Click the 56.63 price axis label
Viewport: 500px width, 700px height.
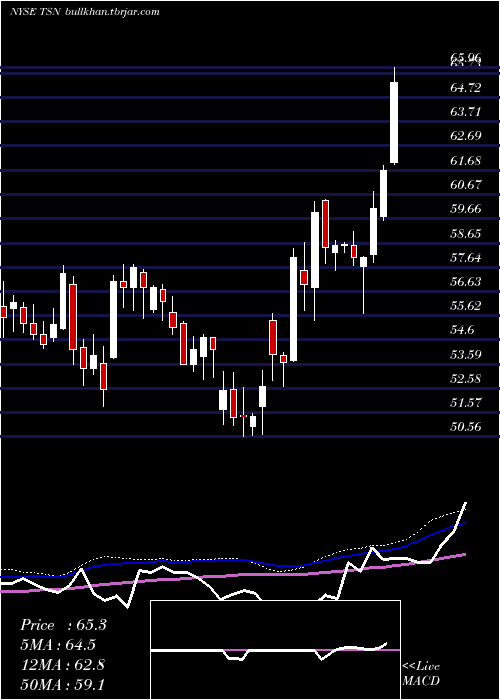click(466, 282)
